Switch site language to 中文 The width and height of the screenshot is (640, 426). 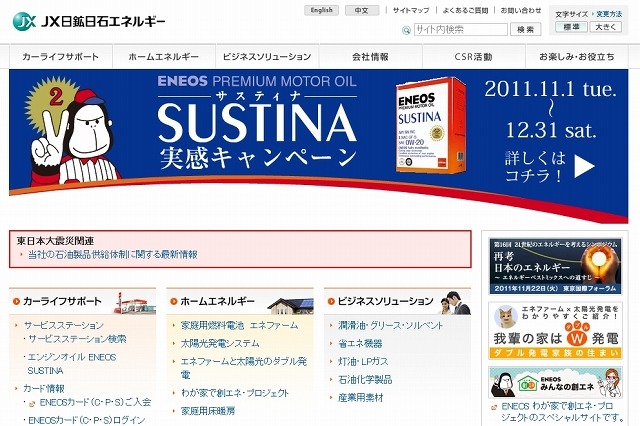click(362, 10)
